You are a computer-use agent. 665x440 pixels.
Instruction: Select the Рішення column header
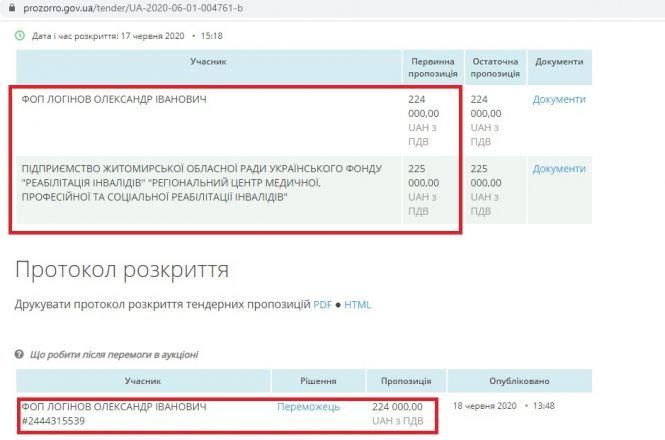tap(318, 381)
